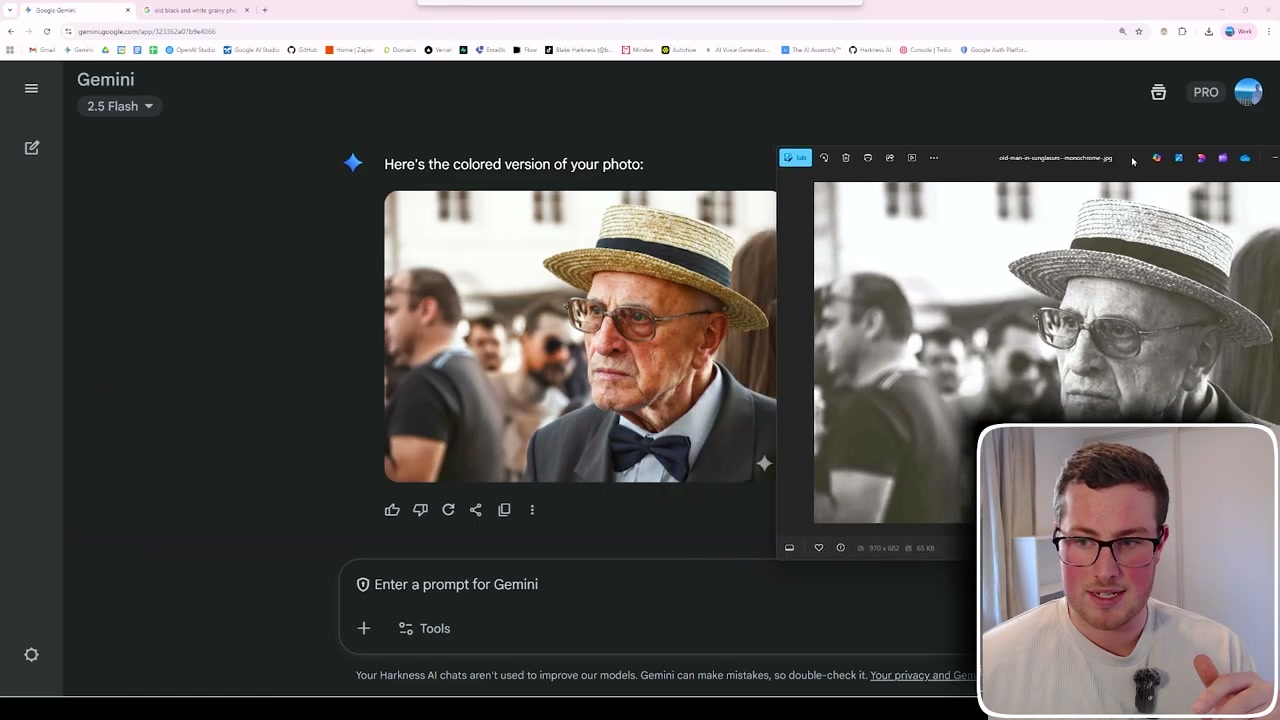Open the browser apps grid icon
Image resolution: width=1280 pixels, height=720 pixels.
tap(10, 50)
